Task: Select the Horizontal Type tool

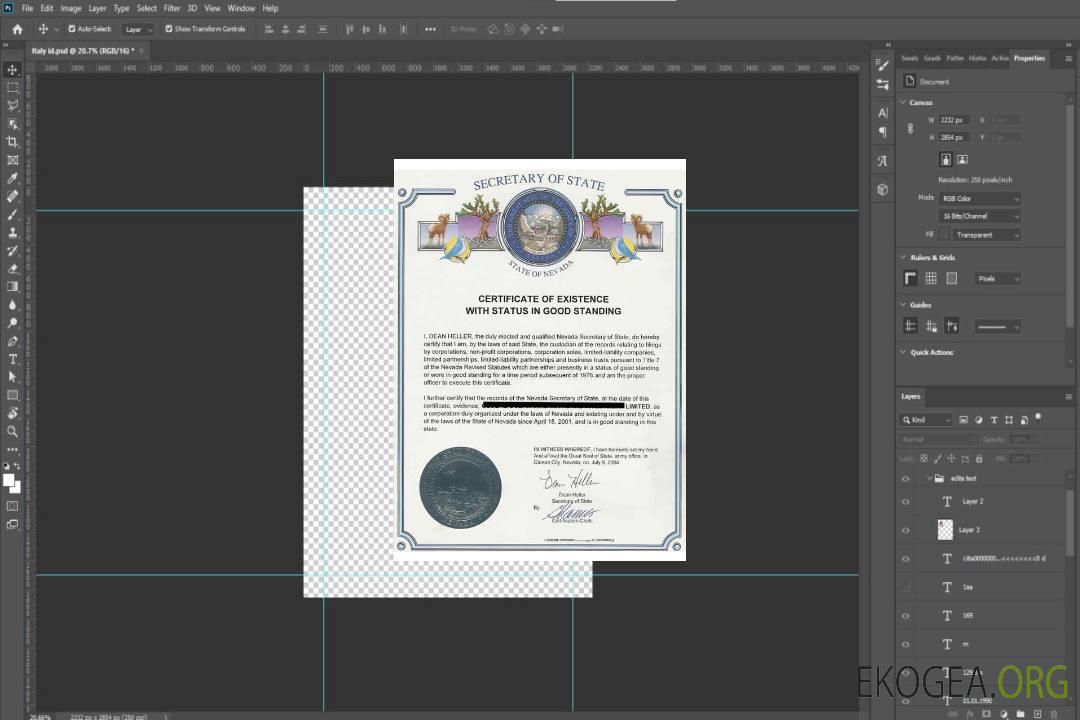Action: click(x=12, y=359)
